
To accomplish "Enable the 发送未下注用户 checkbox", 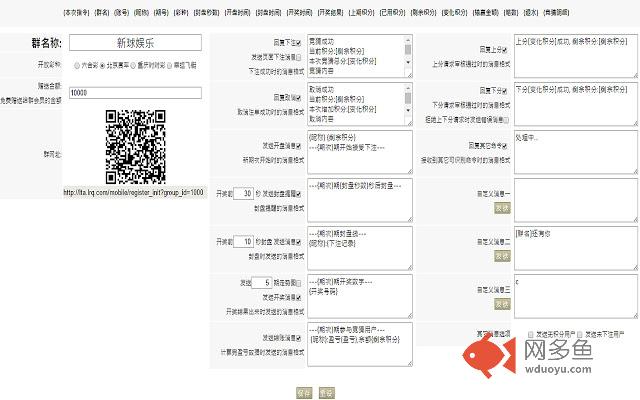I will click(x=580, y=334).
